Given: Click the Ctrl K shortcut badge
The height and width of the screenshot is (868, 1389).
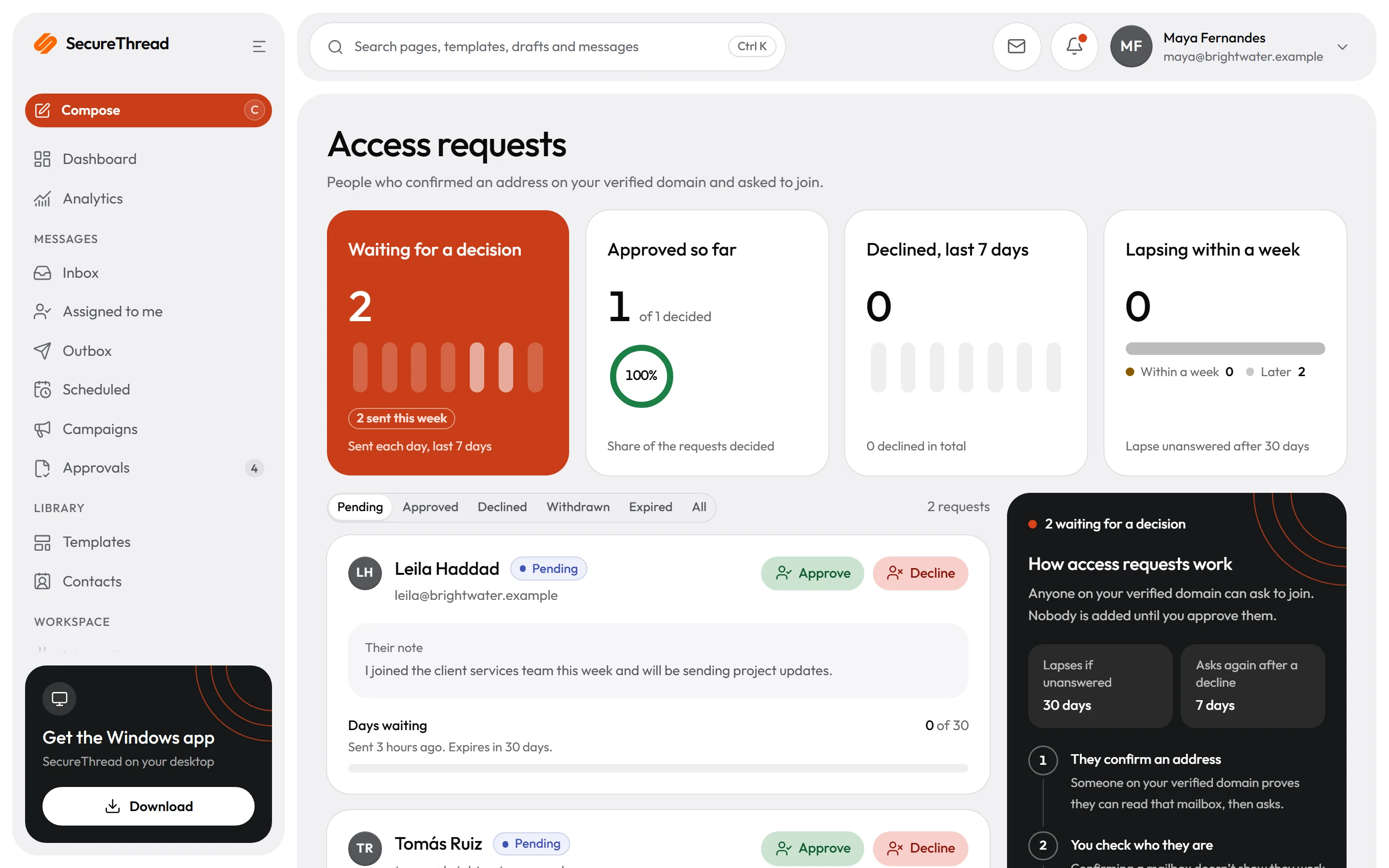Looking at the screenshot, I should pos(751,46).
